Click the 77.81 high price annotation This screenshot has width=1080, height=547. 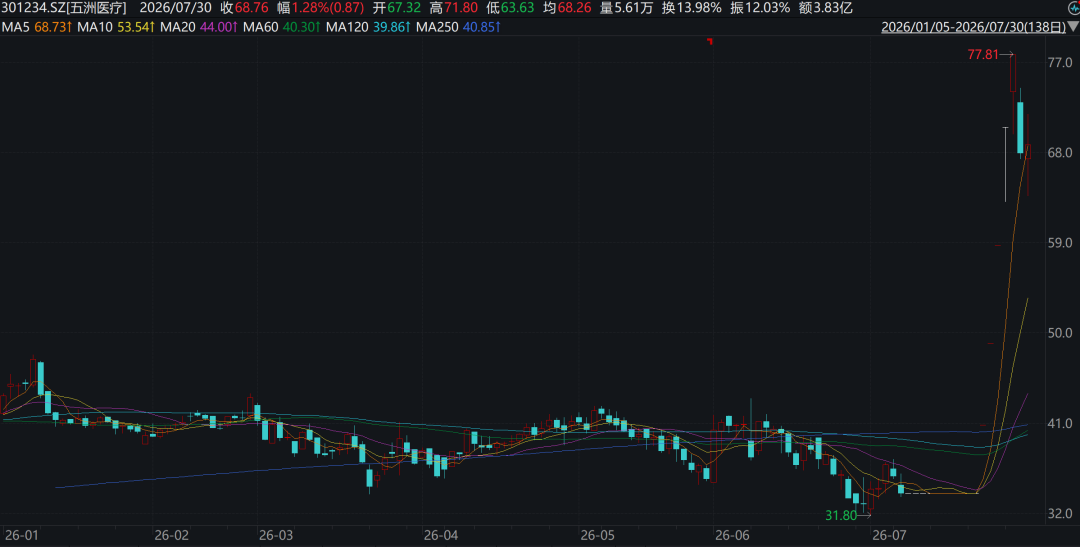983,54
